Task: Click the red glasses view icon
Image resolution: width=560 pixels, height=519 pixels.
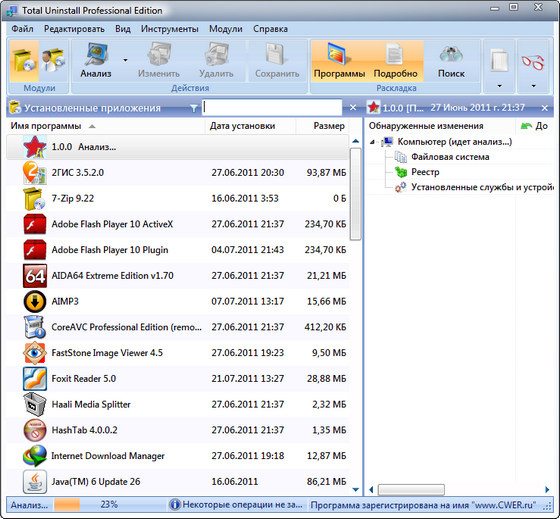Action: point(533,61)
